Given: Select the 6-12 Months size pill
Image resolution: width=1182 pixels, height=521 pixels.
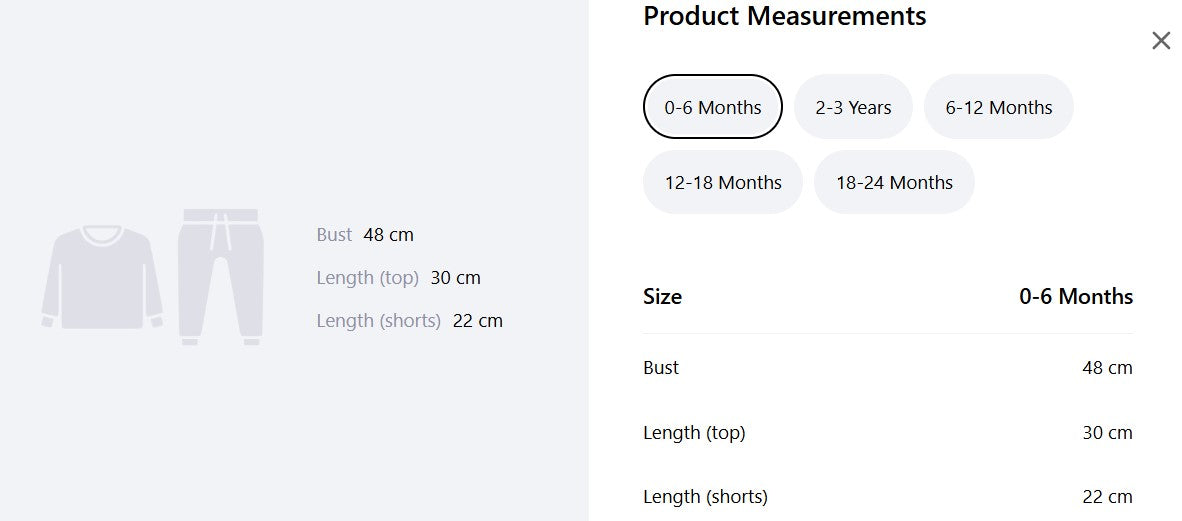Looking at the screenshot, I should coord(998,107).
